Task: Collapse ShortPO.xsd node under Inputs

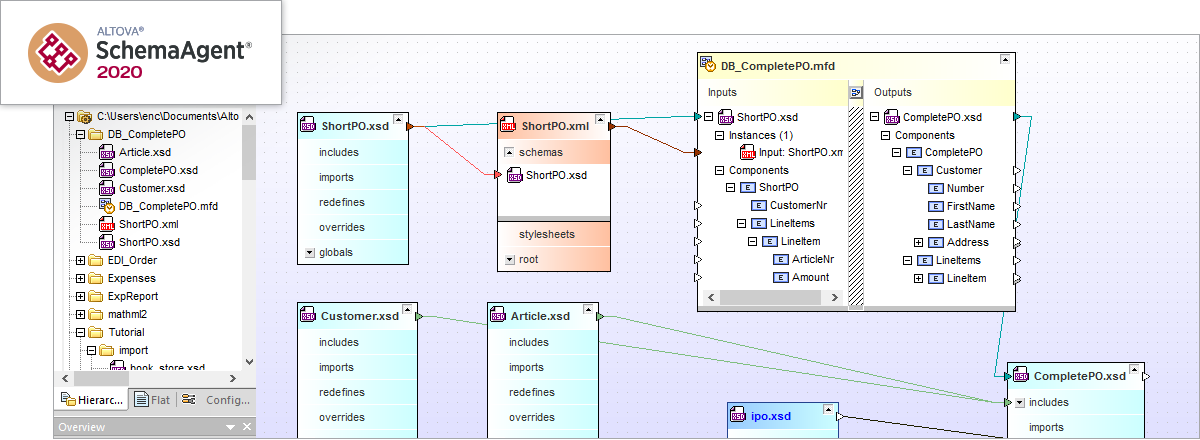Action: point(708,117)
